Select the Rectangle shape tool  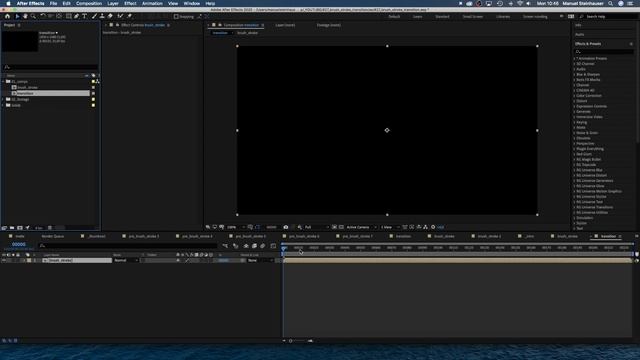point(68,16)
